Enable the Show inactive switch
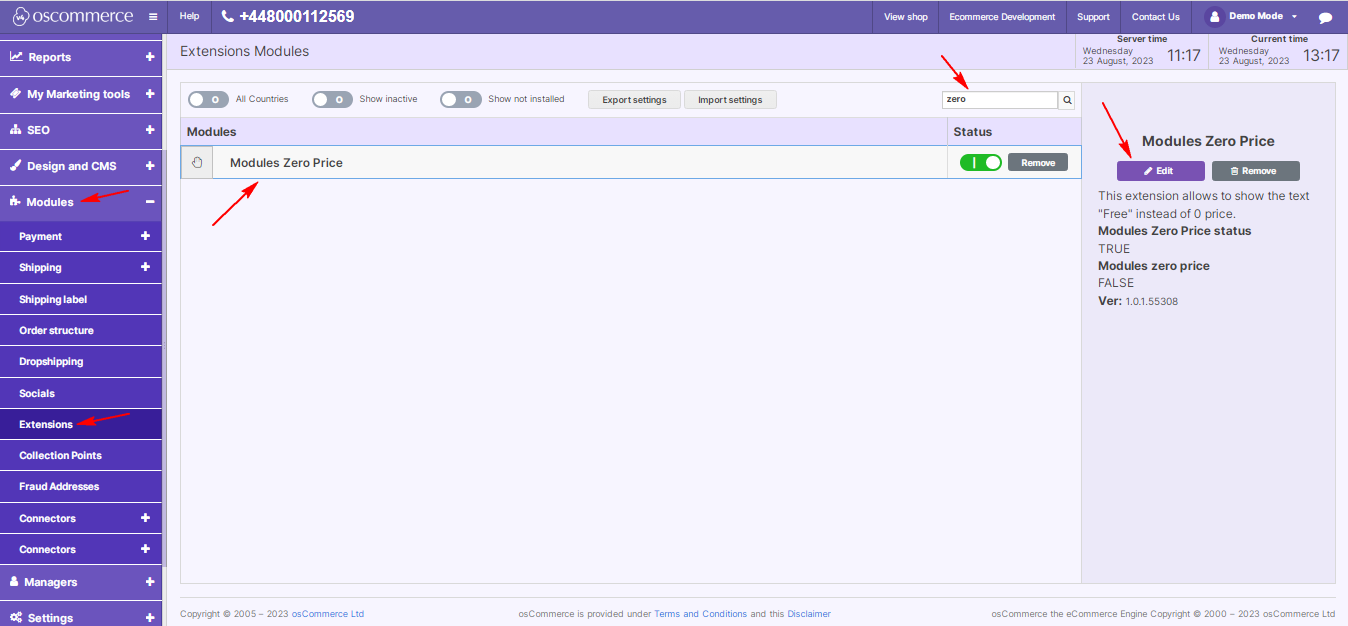Screen dimensions: 1348x626 (x=332, y=99)
